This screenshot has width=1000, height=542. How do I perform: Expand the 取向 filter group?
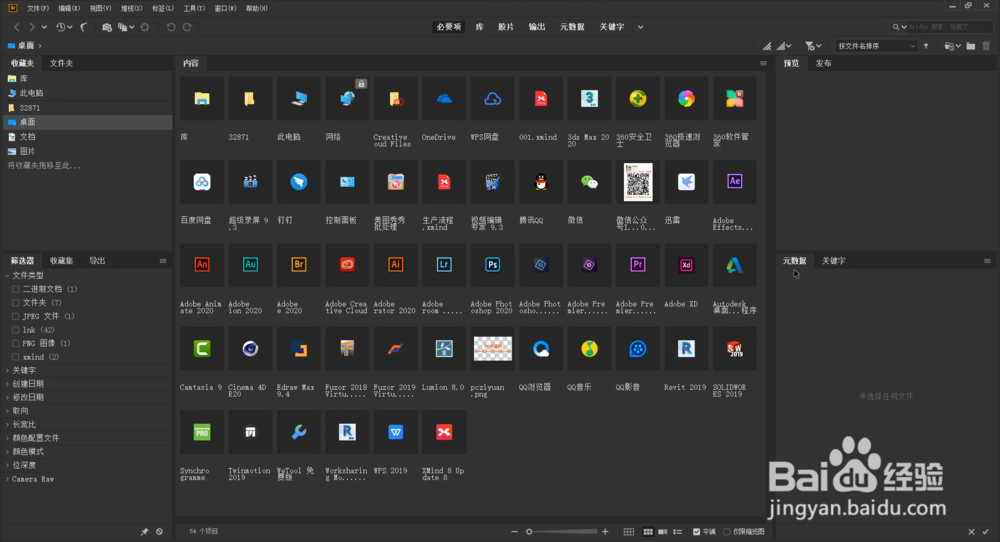8,411
